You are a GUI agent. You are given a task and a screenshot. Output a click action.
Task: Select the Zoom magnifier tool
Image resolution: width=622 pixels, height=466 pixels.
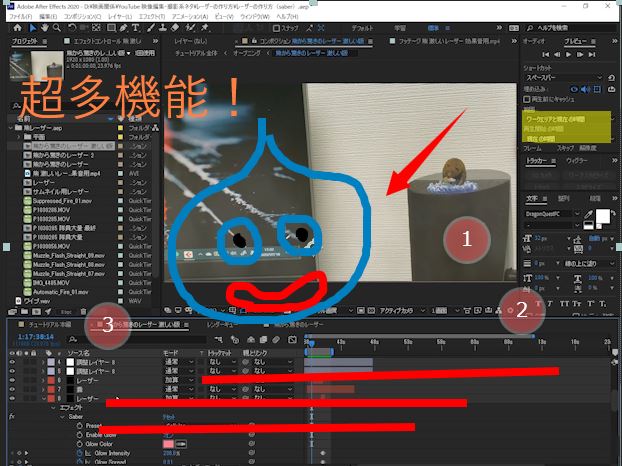click(x=57, y=28)
